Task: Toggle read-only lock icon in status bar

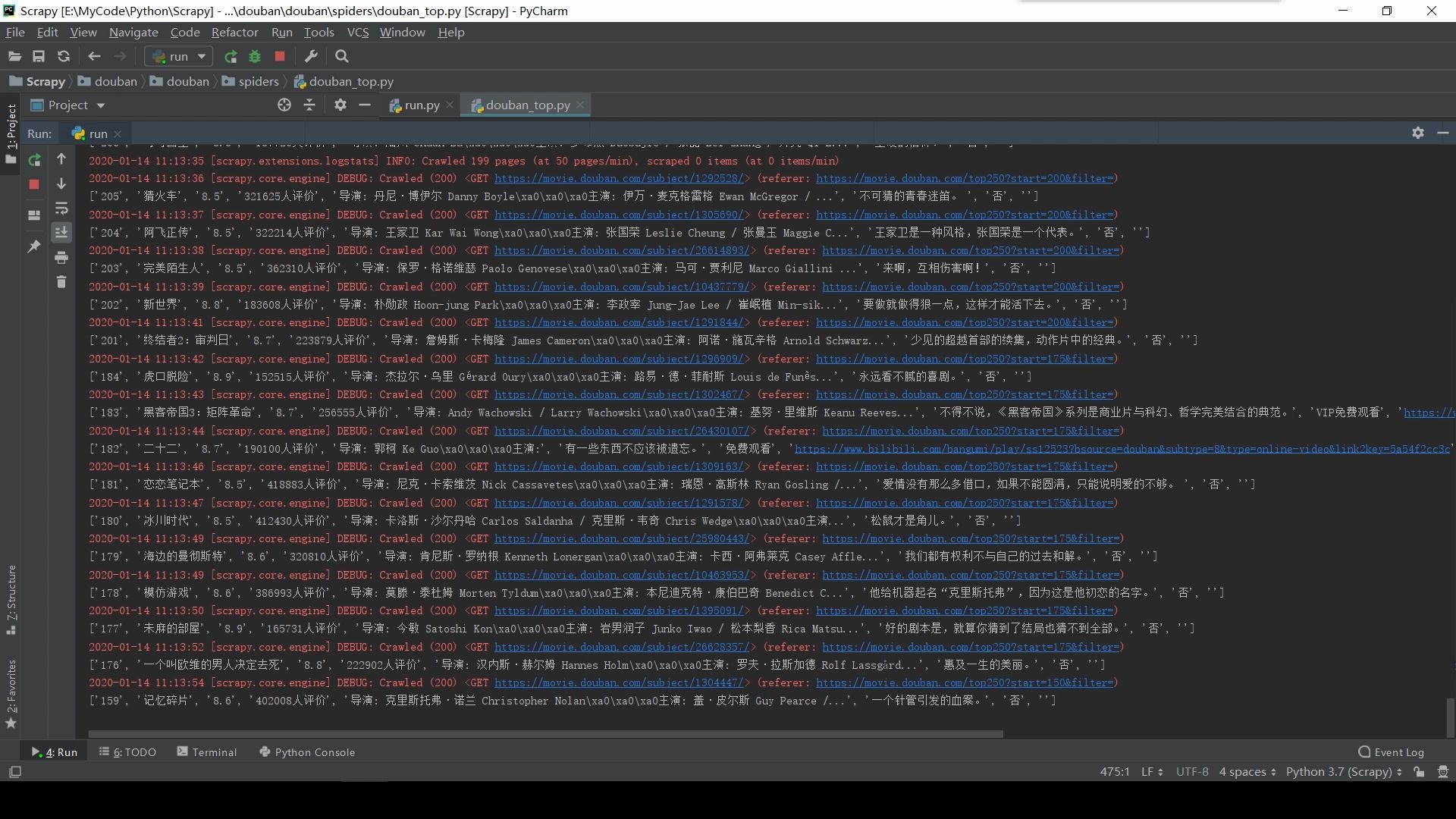Action: [1419, 772]
